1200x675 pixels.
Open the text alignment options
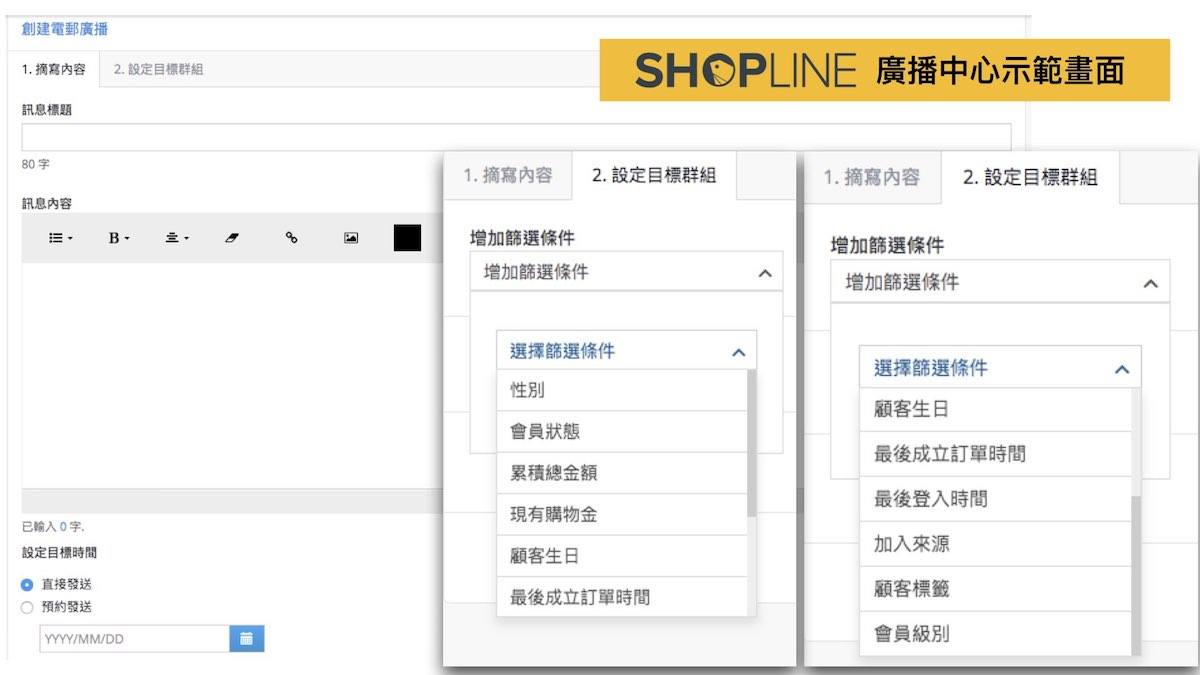click(173, 238)
